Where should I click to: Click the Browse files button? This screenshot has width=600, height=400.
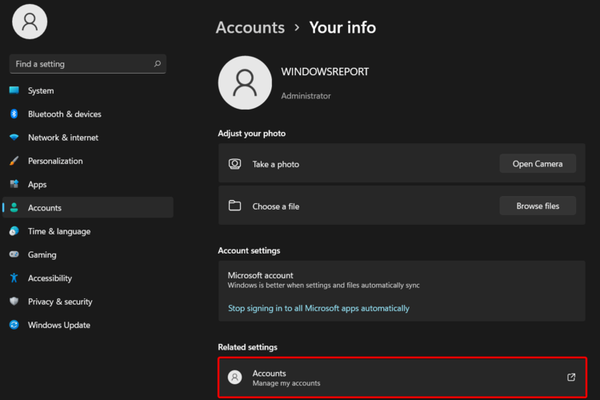(x=537, y=206)
